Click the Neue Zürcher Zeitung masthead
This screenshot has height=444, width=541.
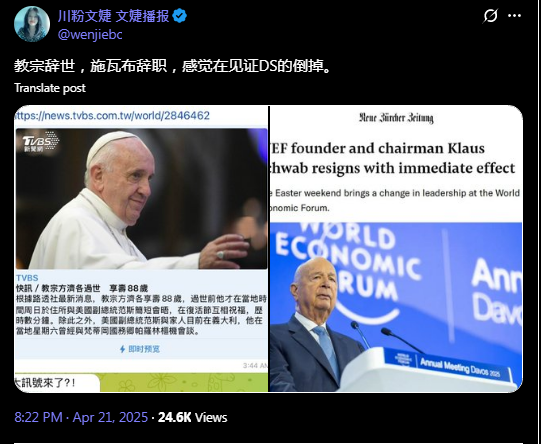pos(396,118)
